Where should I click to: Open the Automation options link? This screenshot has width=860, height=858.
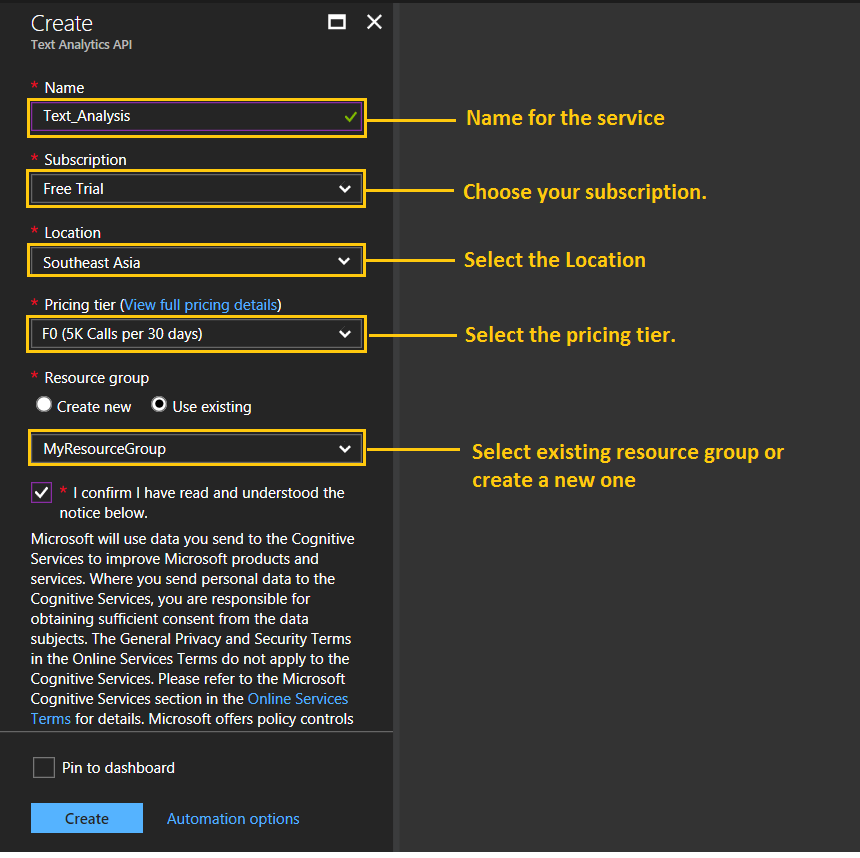pos(233,819)
